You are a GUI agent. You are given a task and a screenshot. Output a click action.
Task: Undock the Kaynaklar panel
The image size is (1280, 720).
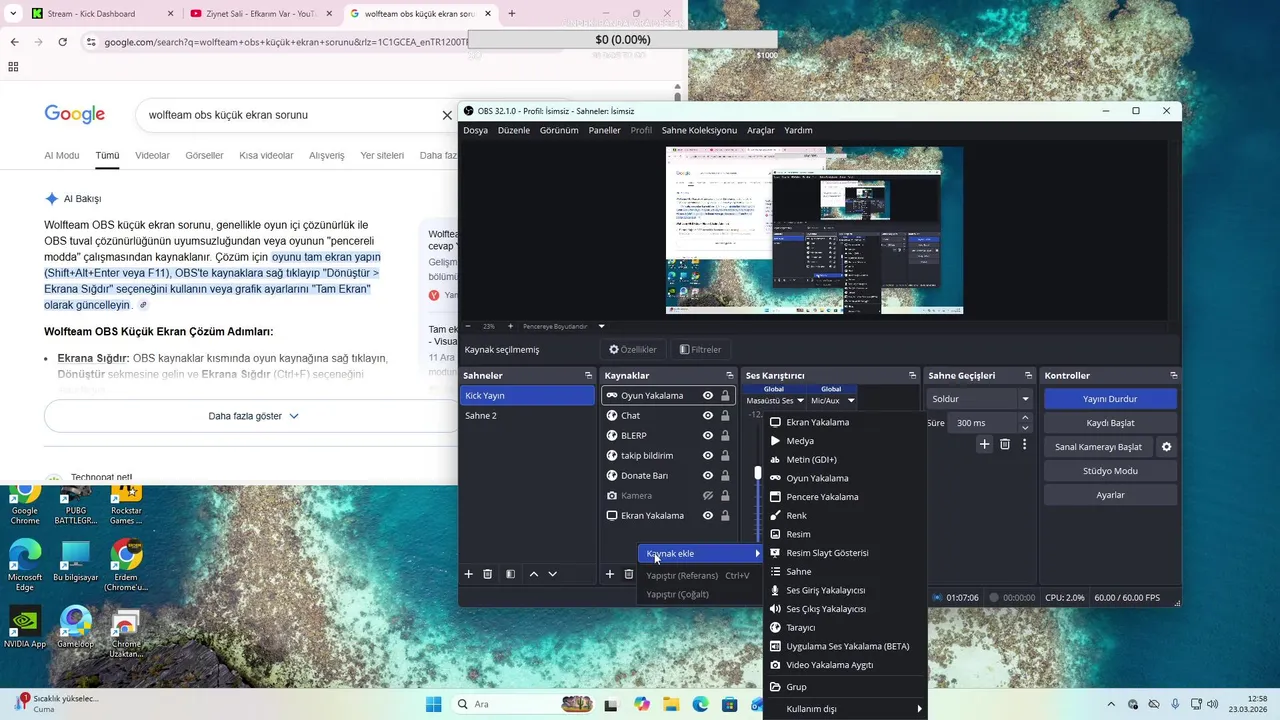tap(729, 376)
